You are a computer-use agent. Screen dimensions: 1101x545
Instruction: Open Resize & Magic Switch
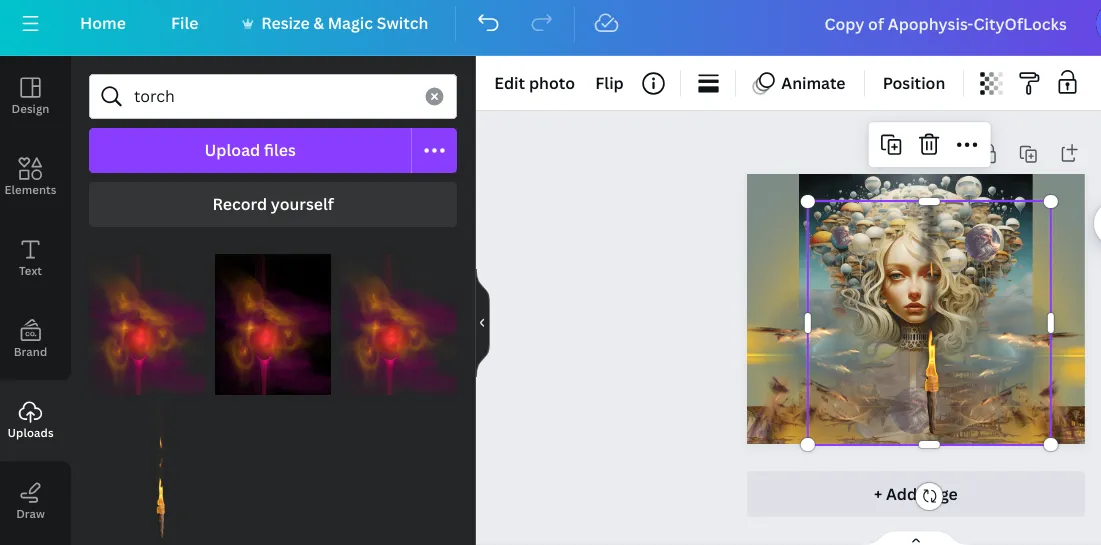334,24
